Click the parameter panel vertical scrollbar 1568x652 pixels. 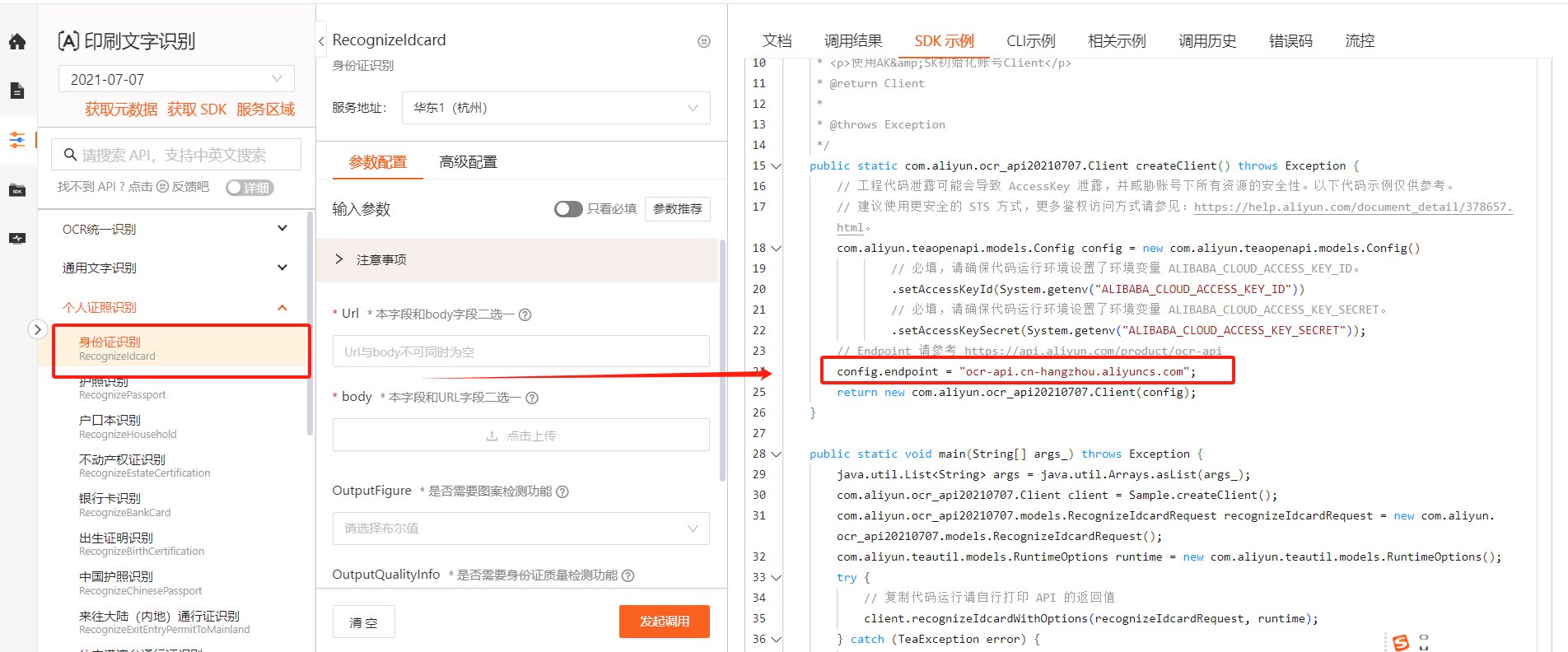722,360
